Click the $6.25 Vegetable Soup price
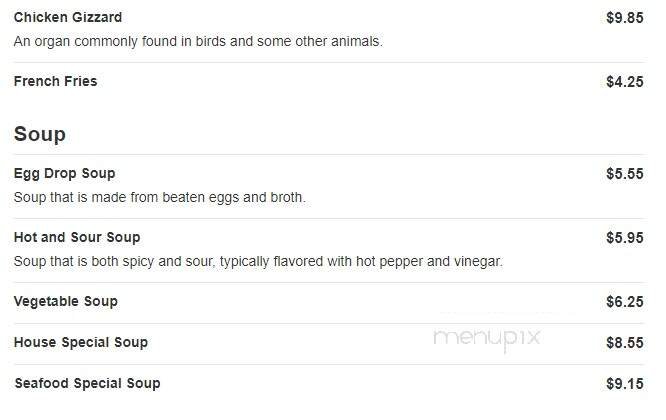 tap(624, 302)
